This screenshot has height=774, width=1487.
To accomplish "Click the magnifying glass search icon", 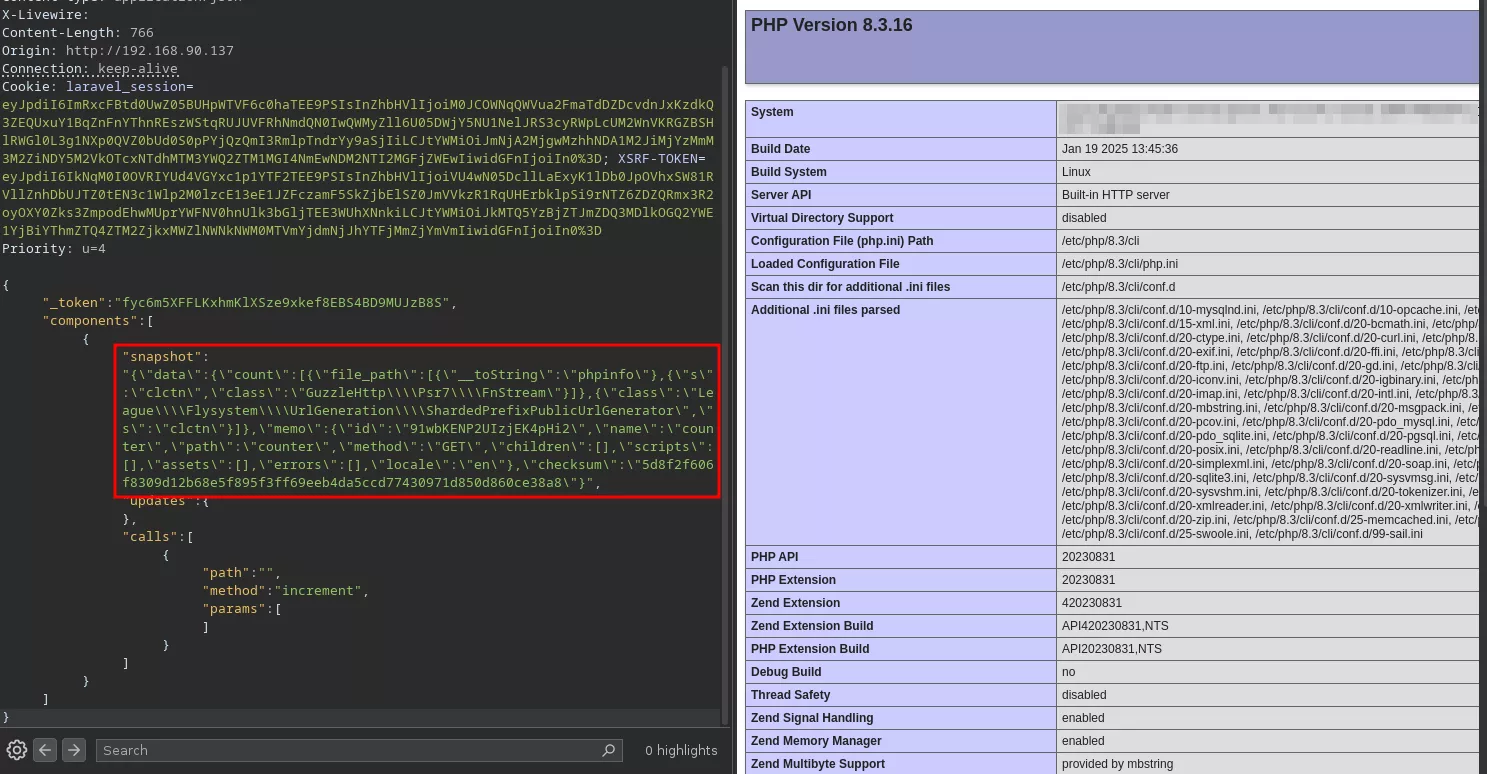I will (608, 750).
